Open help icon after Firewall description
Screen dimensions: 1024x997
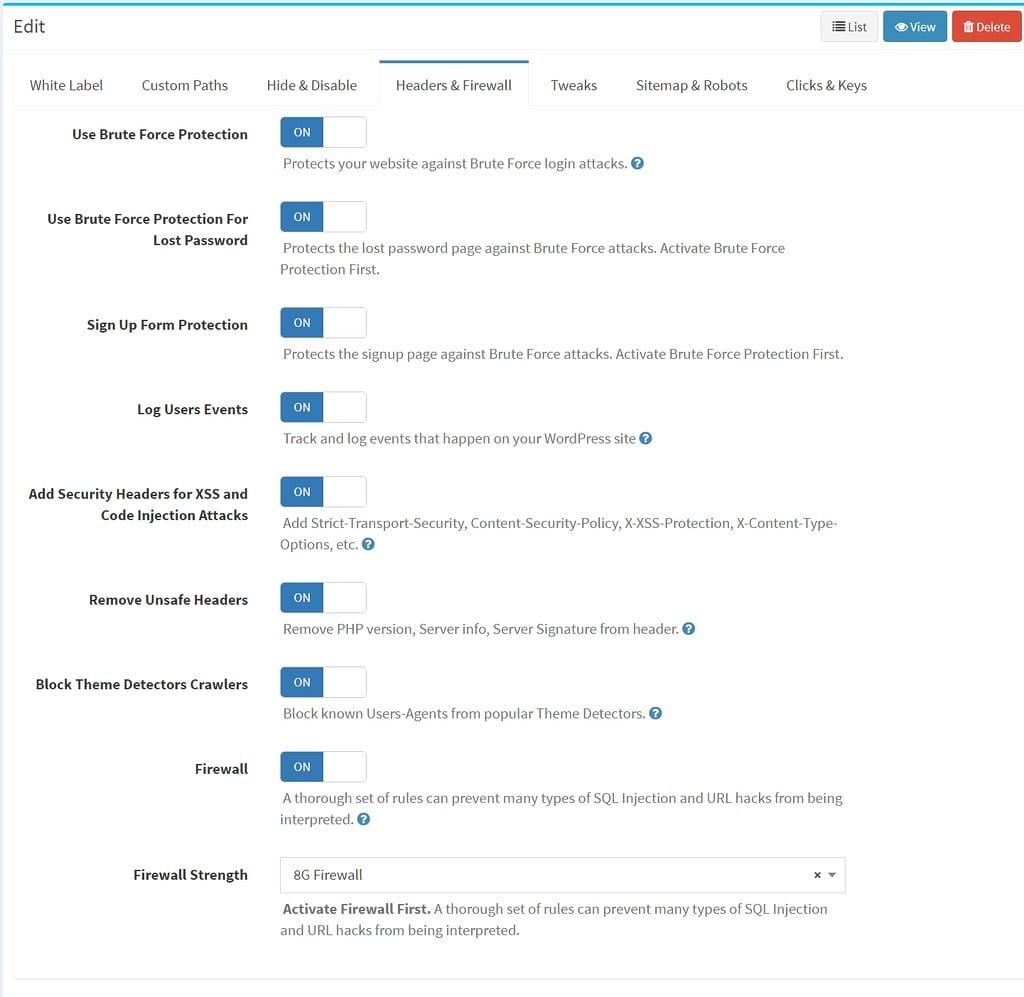(364, 819)
